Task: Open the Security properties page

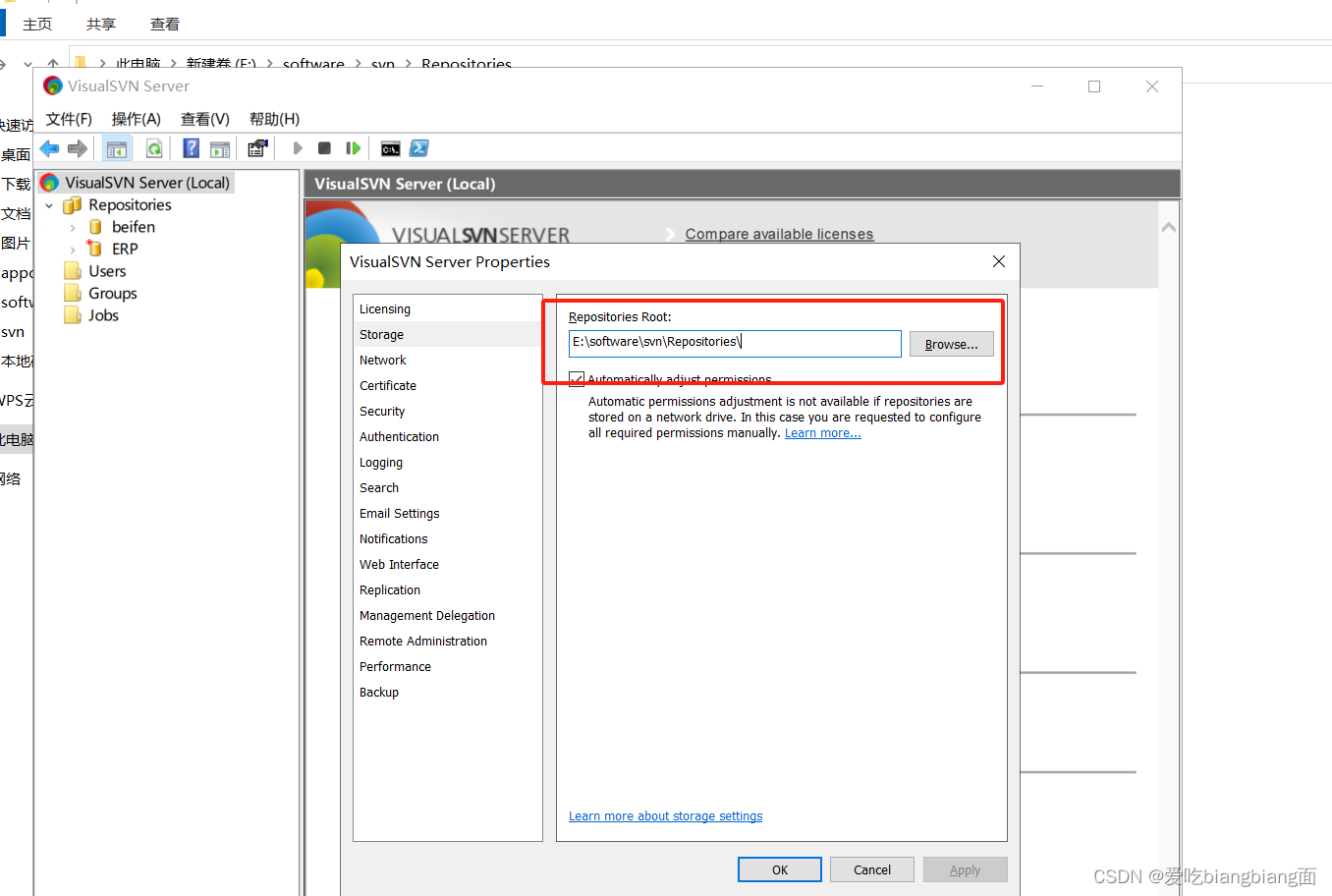Action: [447, 411]
